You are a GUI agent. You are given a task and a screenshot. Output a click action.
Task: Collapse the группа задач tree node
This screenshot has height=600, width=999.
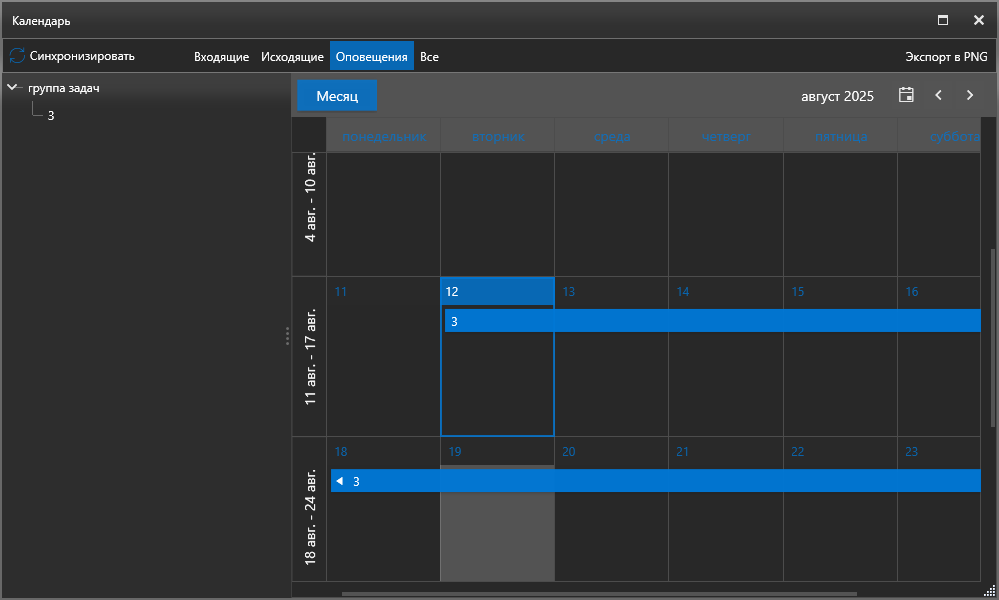pyautogui.click(x=12, y=88)
